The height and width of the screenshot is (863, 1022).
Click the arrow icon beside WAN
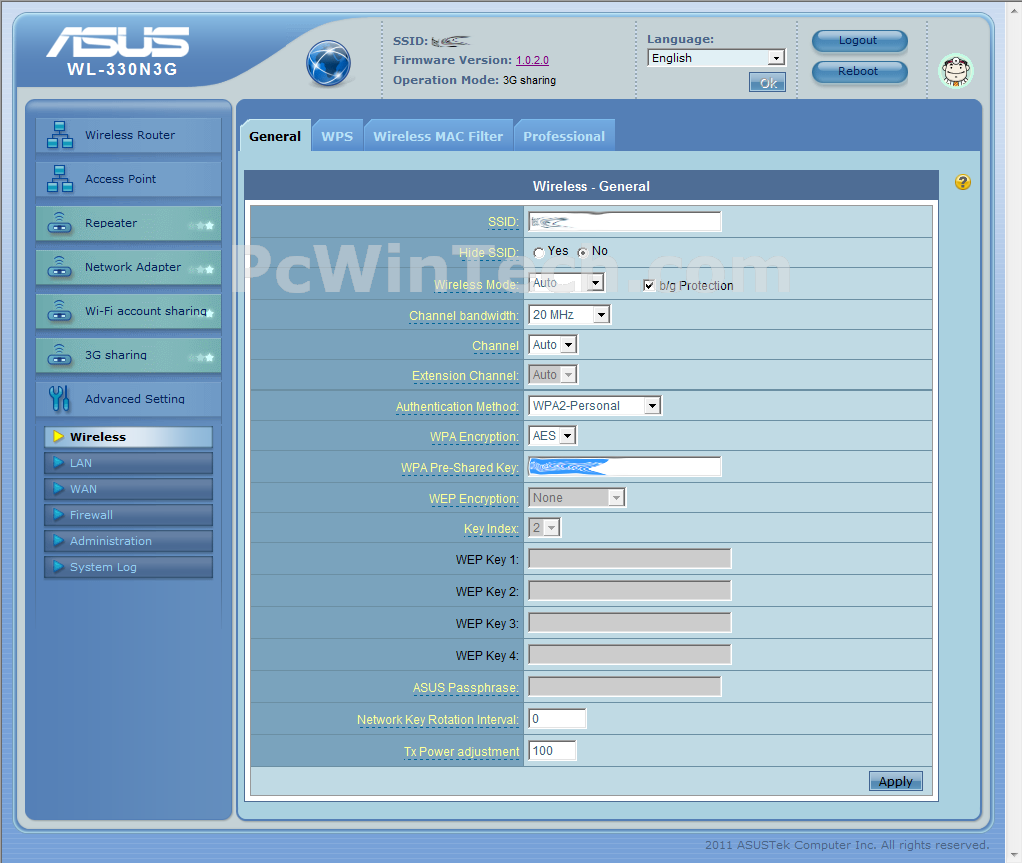(58, 489)
